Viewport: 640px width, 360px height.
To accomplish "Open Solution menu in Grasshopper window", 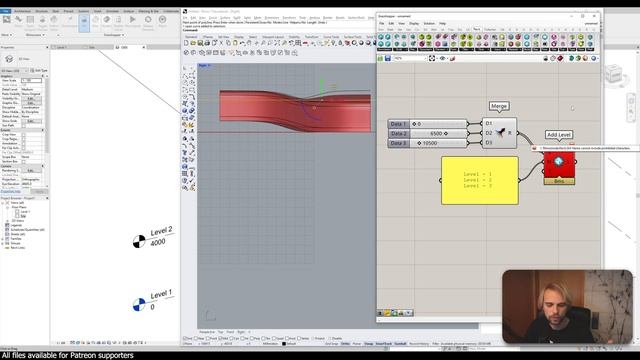I will (x=429, y=23).
